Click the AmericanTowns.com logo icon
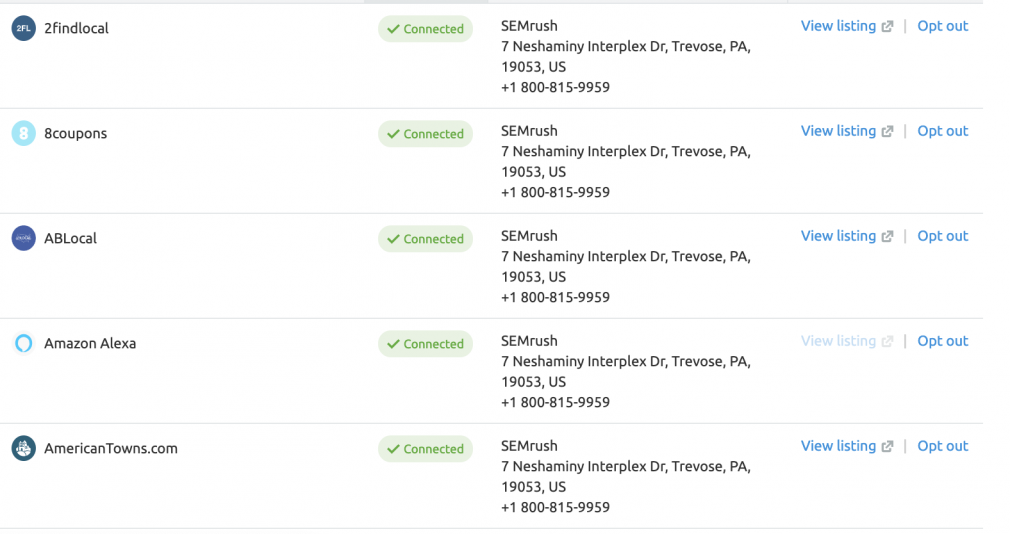Image resolution: width=1010 pixels, height=534 pixels. 23,448
